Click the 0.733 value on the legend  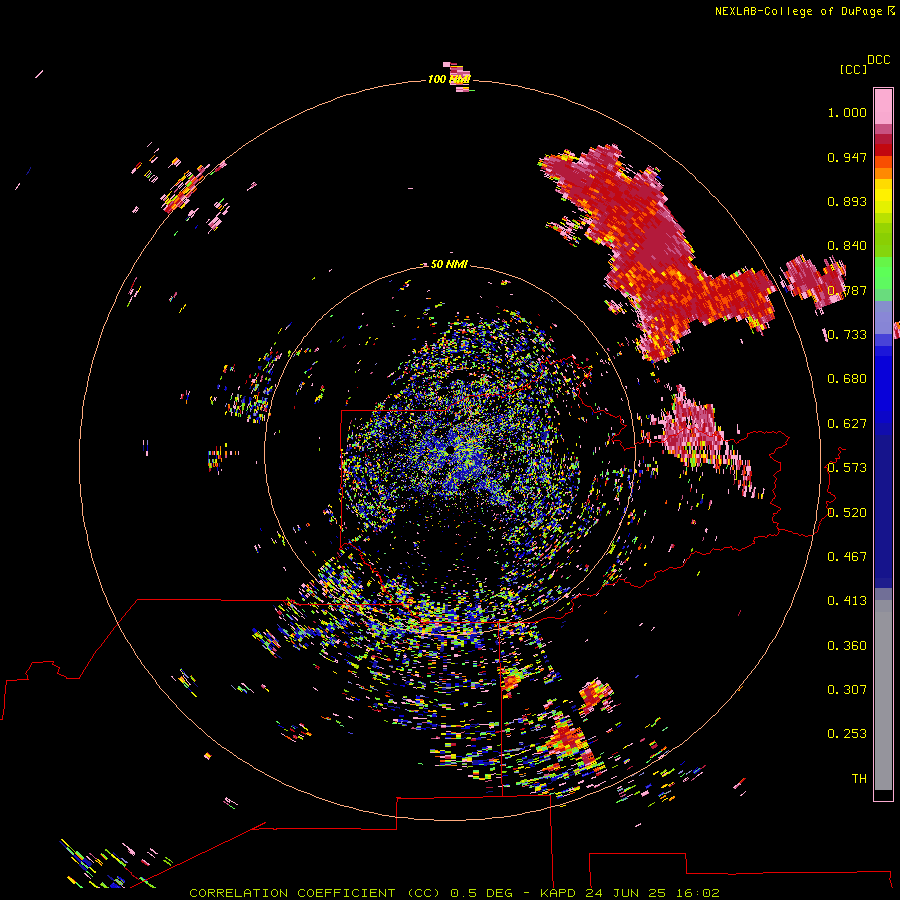pos(847,335)
